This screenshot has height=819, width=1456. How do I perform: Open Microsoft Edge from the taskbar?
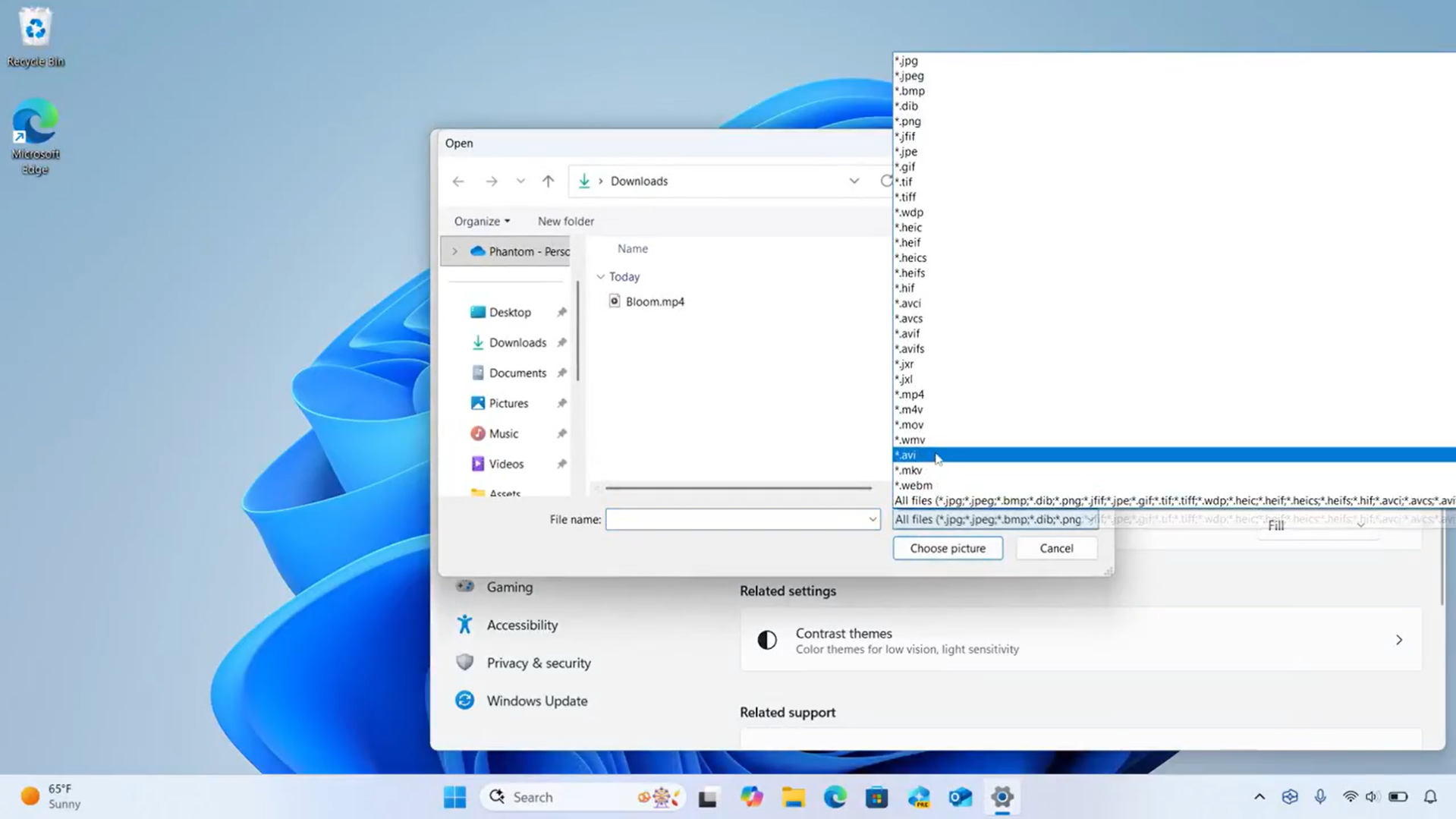click(x=835, y=797)
